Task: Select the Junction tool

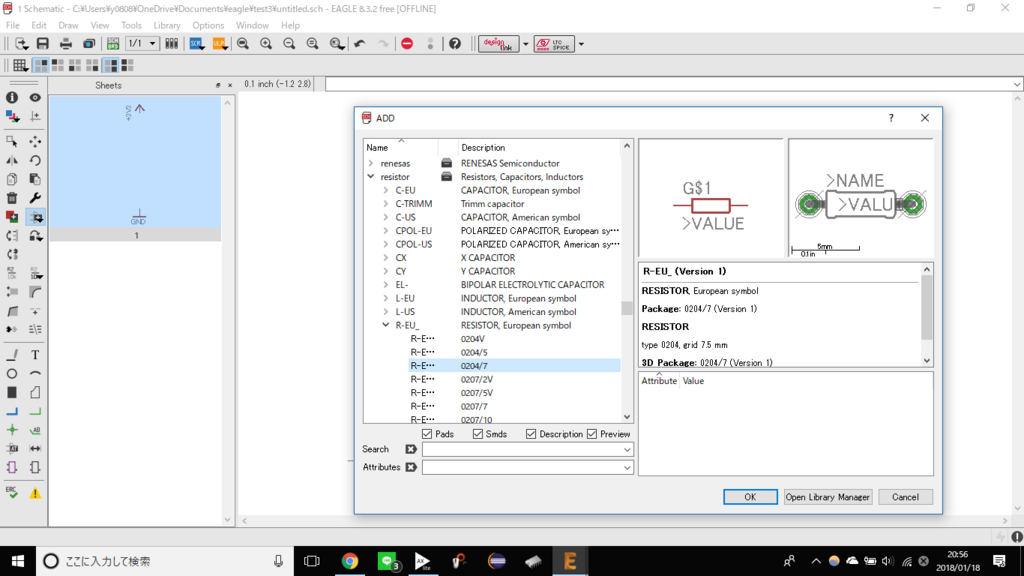Action: 12,430
